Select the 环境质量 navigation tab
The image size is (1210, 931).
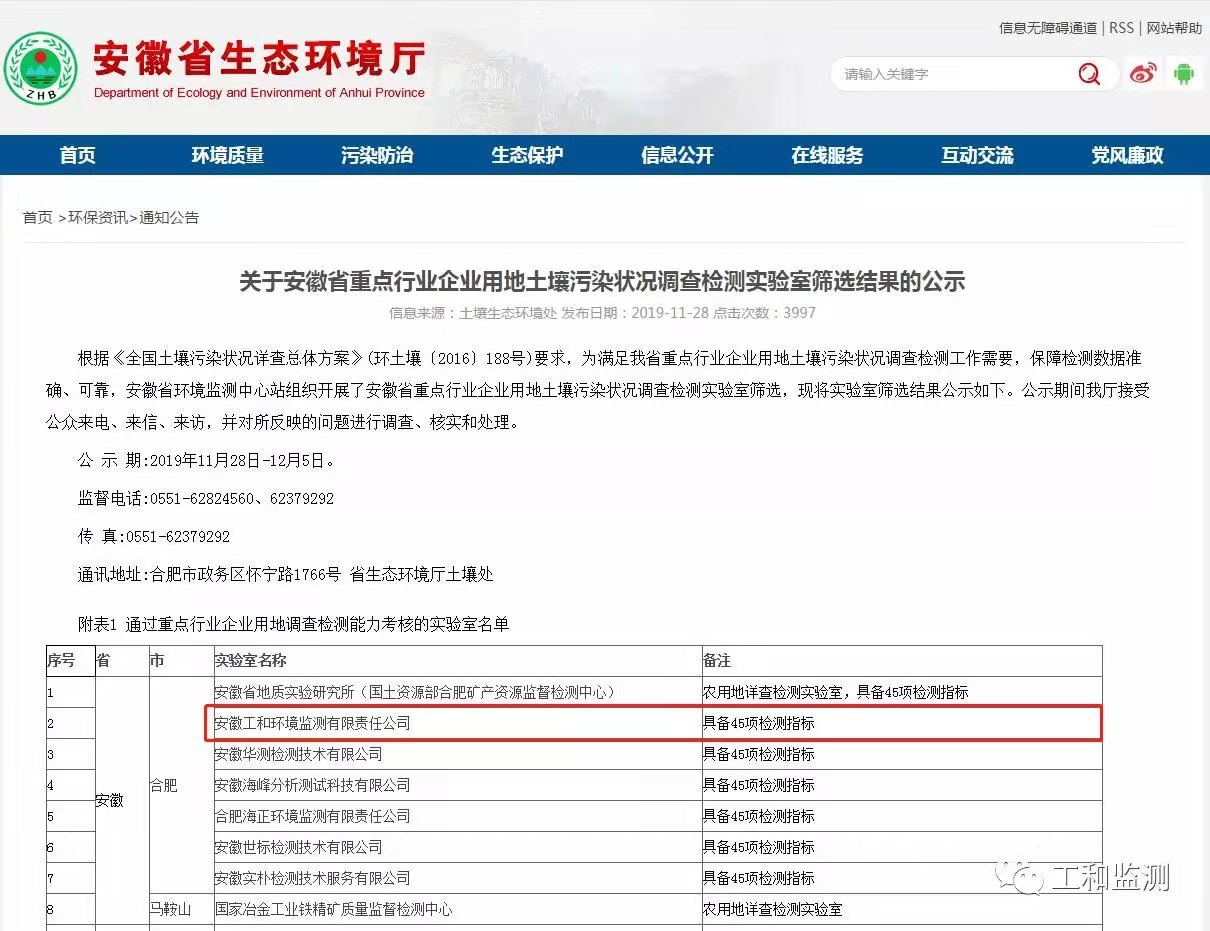pyautogui.click(x=227, y=155)
